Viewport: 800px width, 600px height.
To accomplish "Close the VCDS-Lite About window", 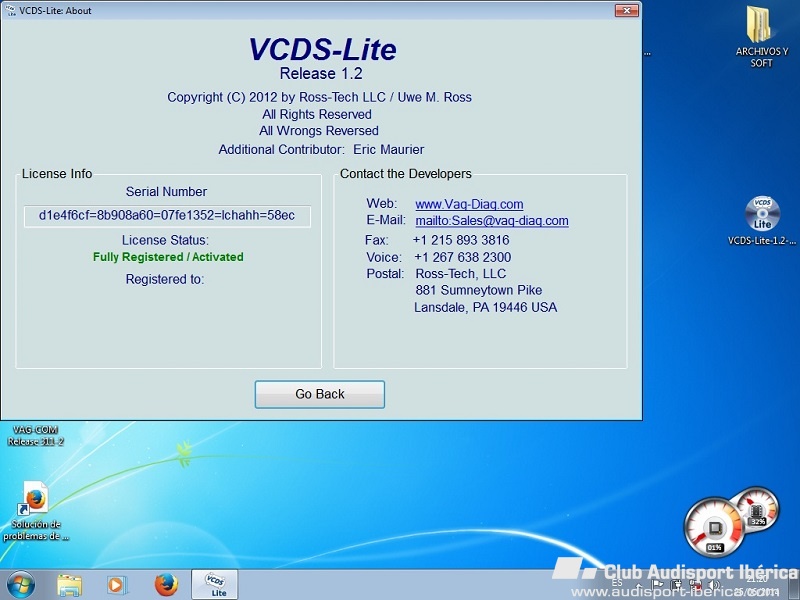I will pyautogui.click(x=627, y=10).
